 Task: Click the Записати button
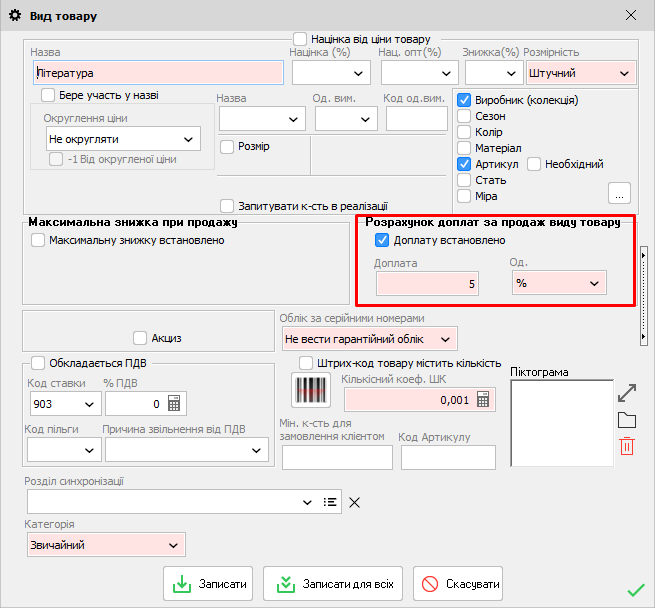coord(208,583)
